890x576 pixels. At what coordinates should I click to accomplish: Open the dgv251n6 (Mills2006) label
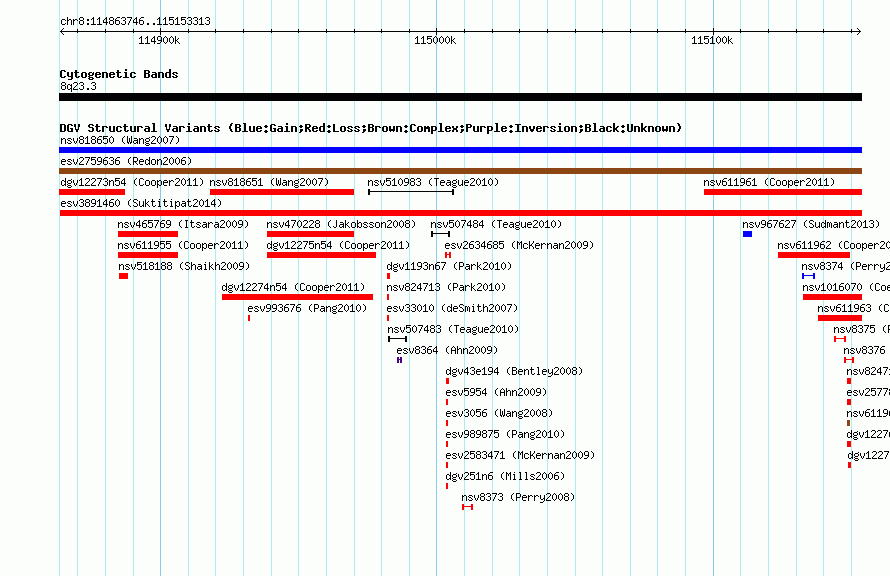(505, 476)
